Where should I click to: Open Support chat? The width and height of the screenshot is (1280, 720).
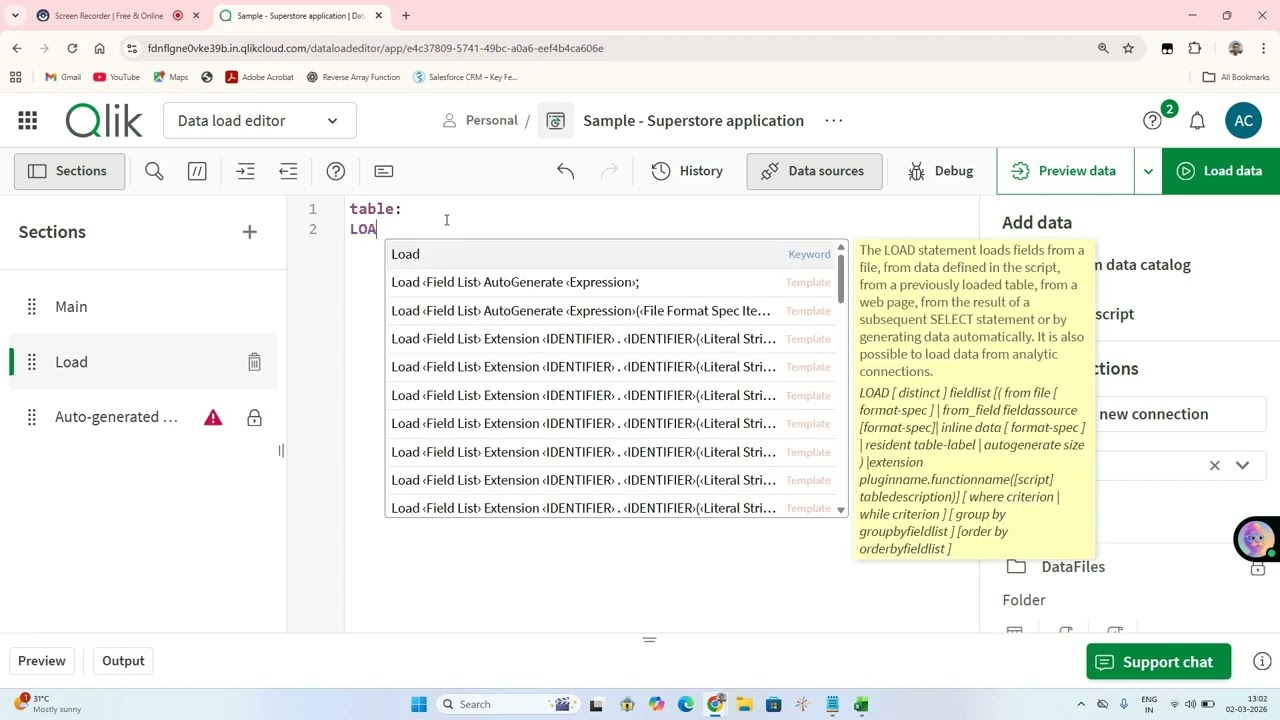point(1158,662)
